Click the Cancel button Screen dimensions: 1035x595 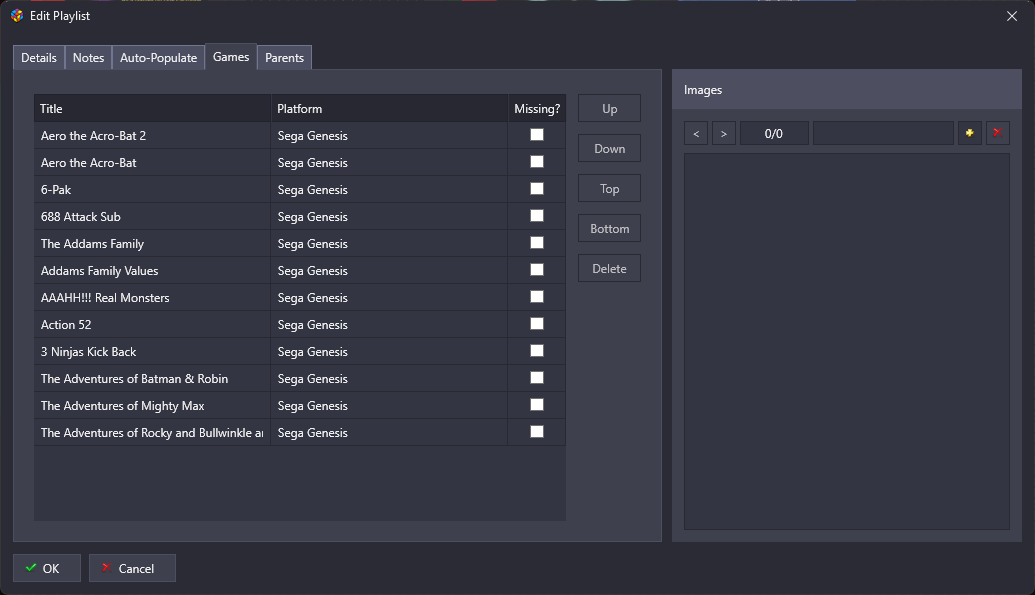(x=132, y=568)
